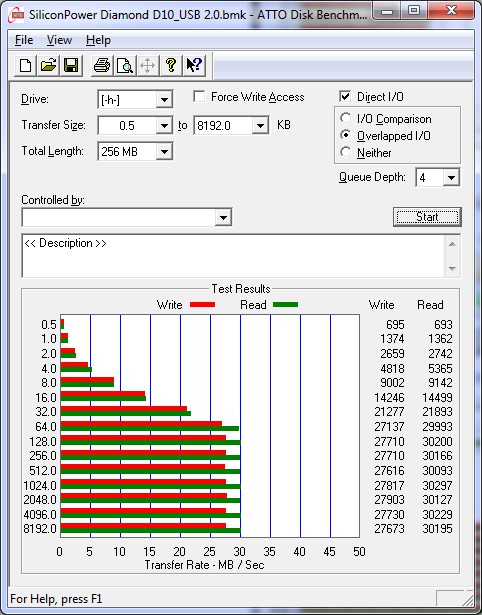The width and height of the screenshot is (482, 615).
Task: Click the Description scrollbar up arrow
Action: (x=452, y=244)
